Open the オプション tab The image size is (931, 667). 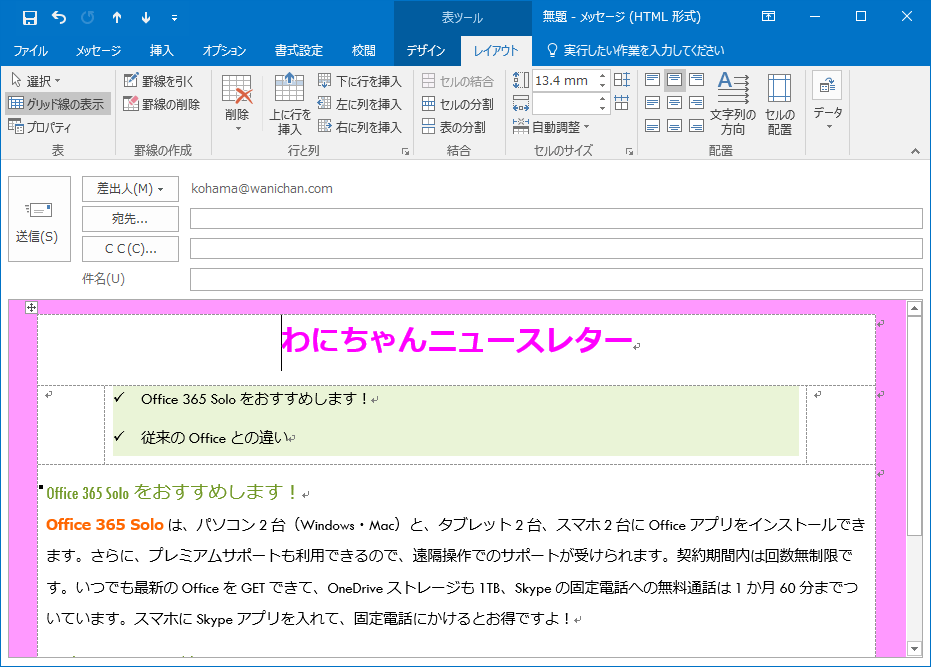[224, 51]
